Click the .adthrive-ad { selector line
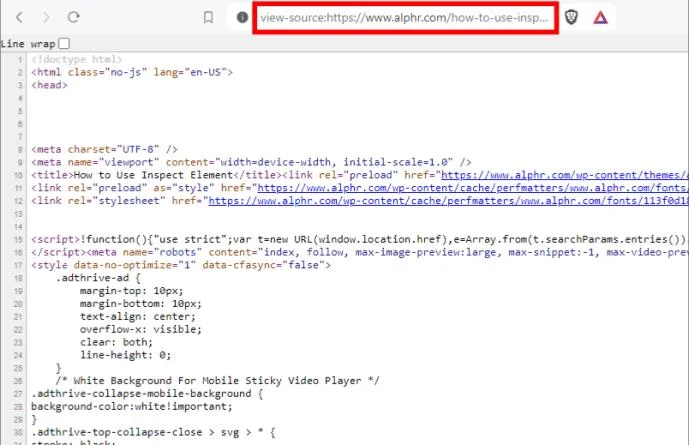This screenshot has width=689, height=445. tap(98, 278)
